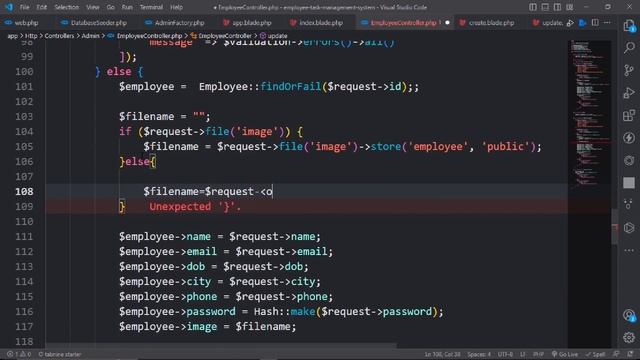Switch to the web.php tab
640x360 pixels.
click(x=22, y=23)
